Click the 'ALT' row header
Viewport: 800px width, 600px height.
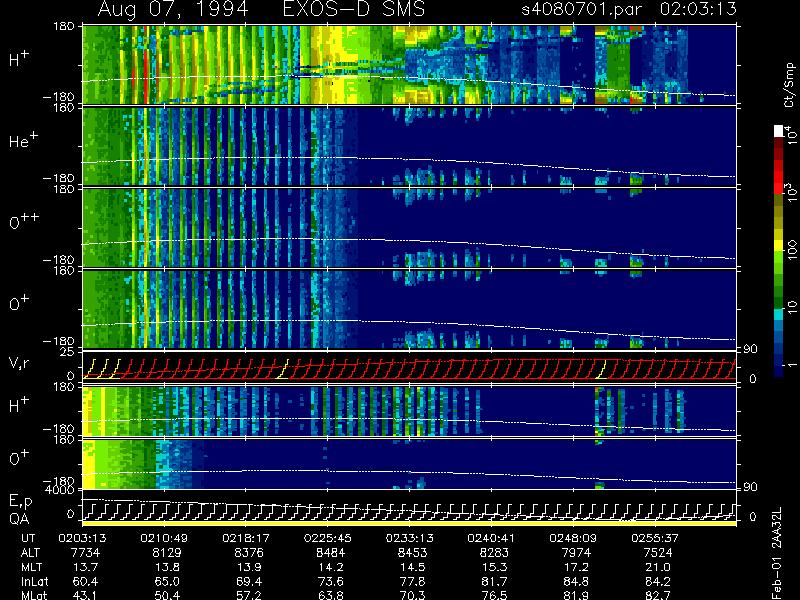click(30, 553)
